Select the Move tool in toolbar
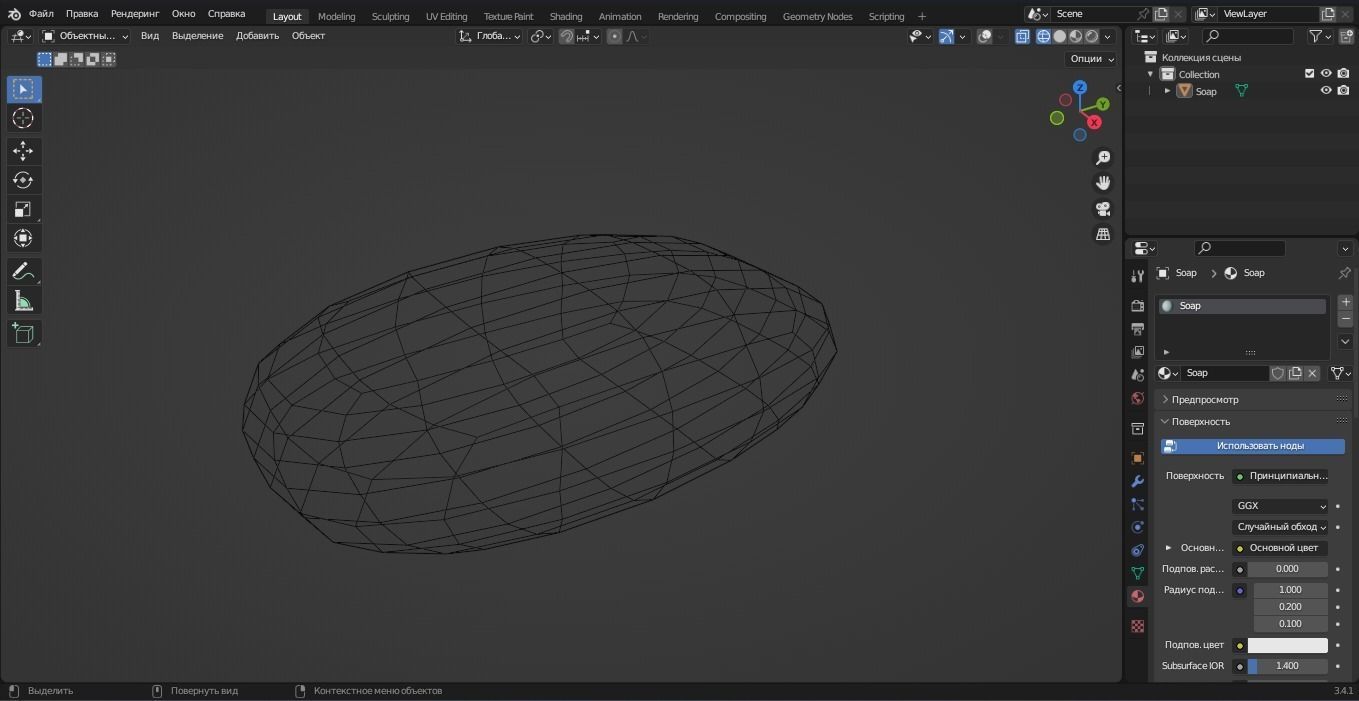The image size is (1359, 701). 23,151
